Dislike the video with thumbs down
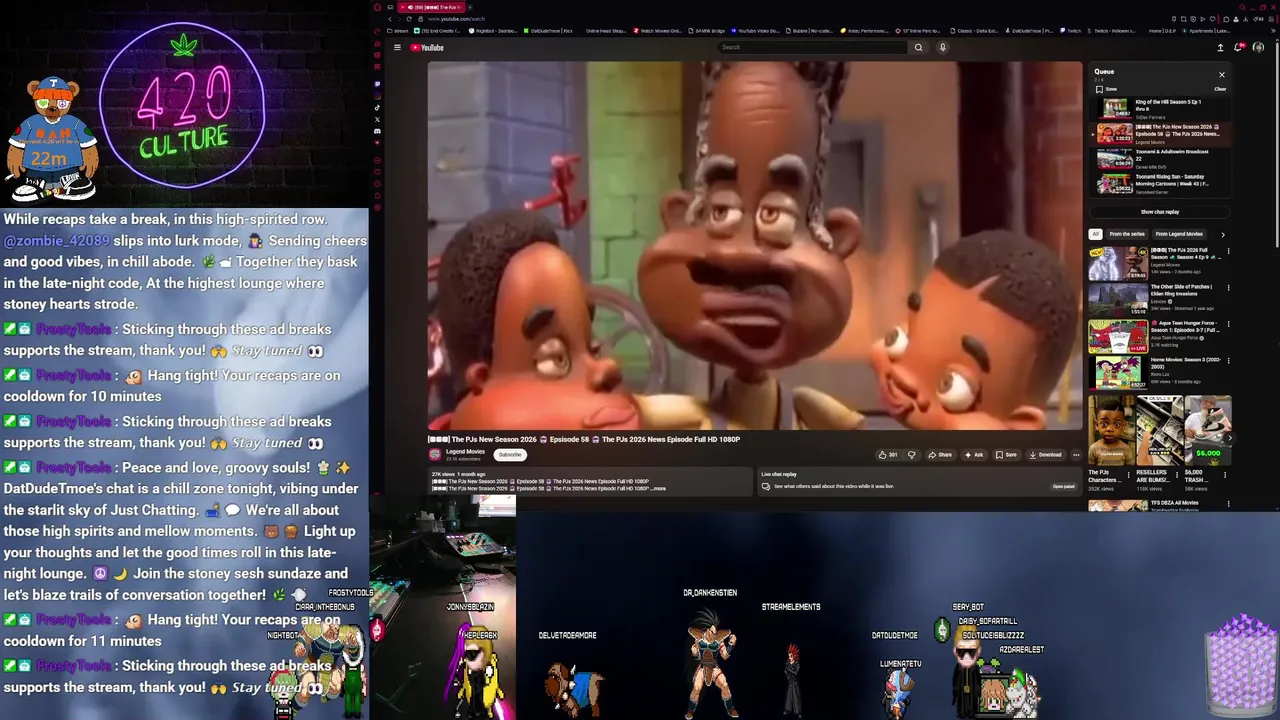The image size is (1280, 720). coord(911,454)
